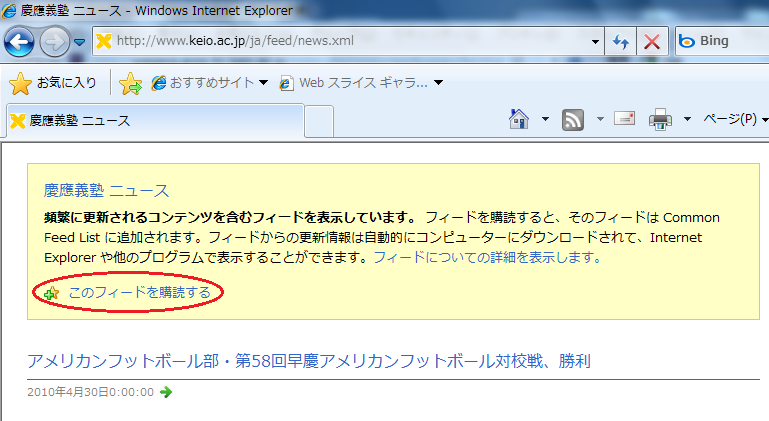Image resolution: width=769 pixels, height=421 pixels.
Task: Open the アメリカンフットボール部 article headline link
Action: coord(309,361)
